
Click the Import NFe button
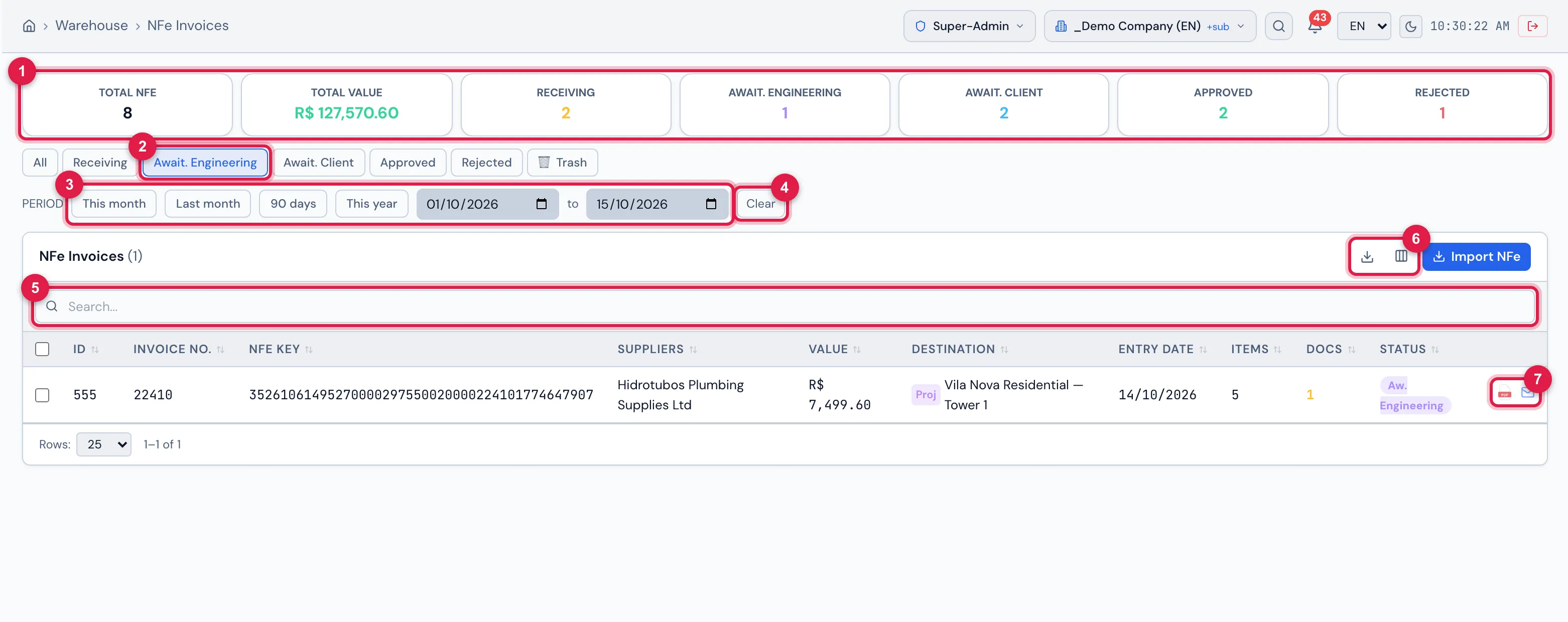click(x=1476, y=256)
